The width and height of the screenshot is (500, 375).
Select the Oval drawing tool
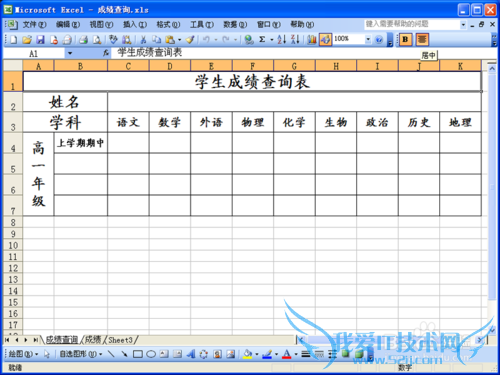(x=151, y=354)
